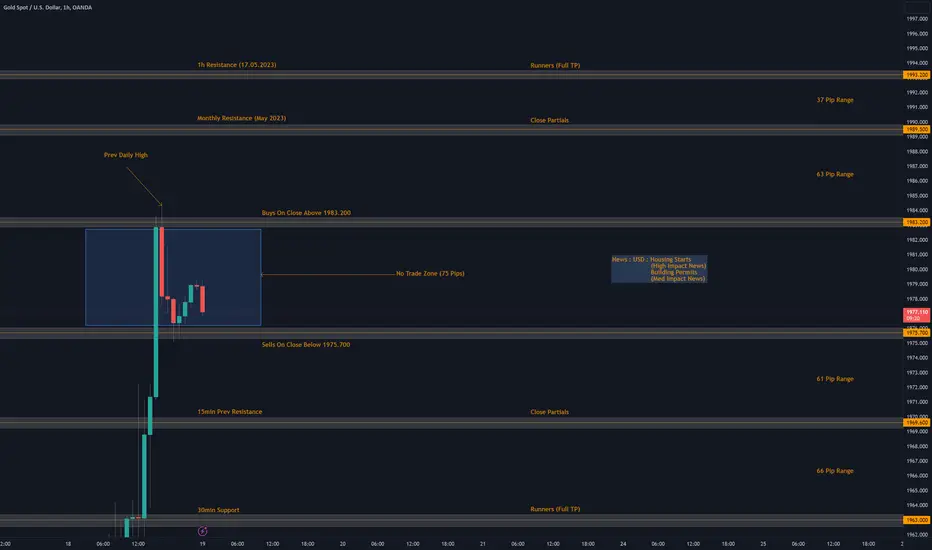
Task: Select the 61 Pip Range label
Action: tap(835, 379)
